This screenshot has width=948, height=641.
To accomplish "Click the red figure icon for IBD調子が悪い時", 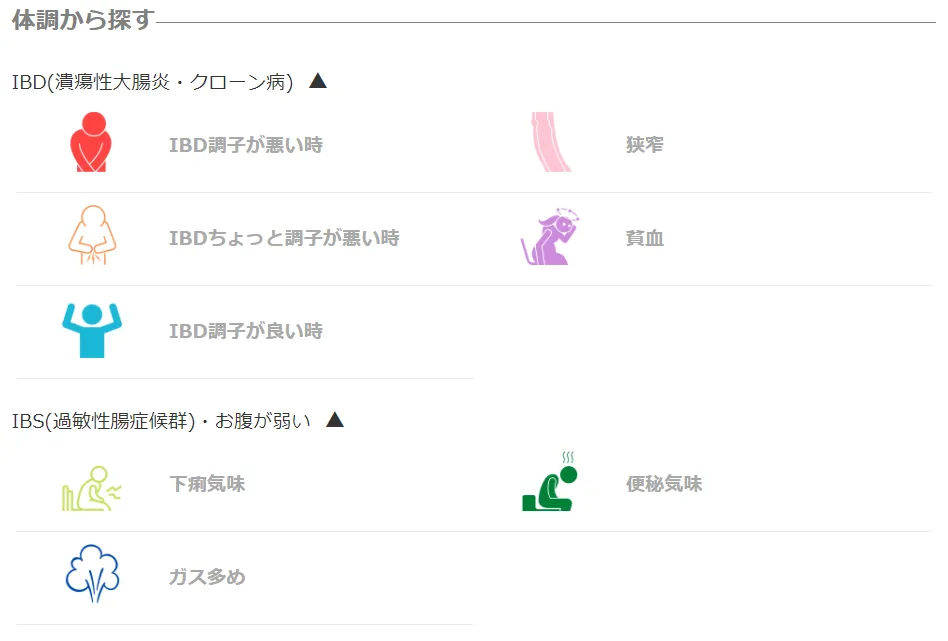I will point(92,142).
